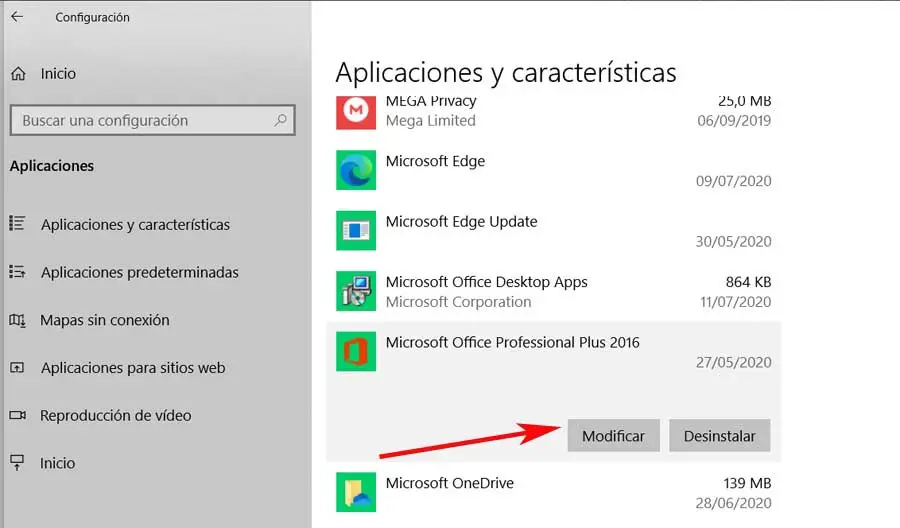Click the Microsoft Corporation publisher text

click(x=459, y=302)
